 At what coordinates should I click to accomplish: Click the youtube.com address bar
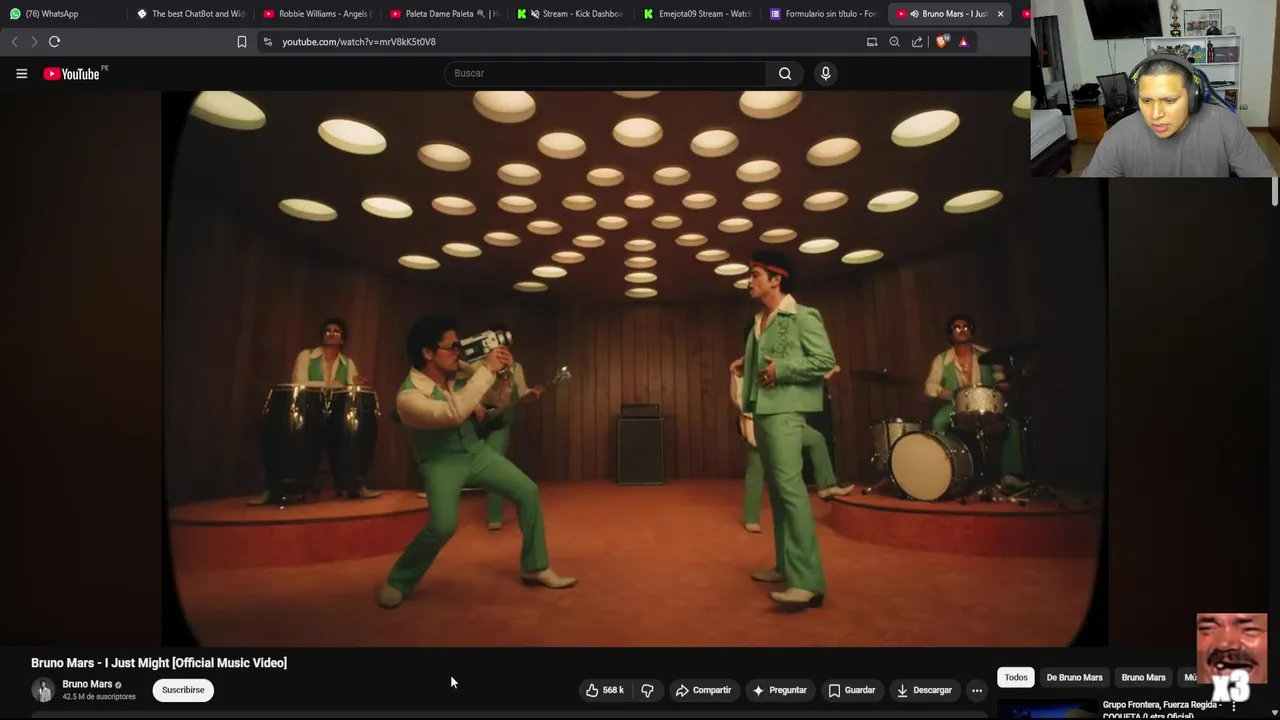560,42
